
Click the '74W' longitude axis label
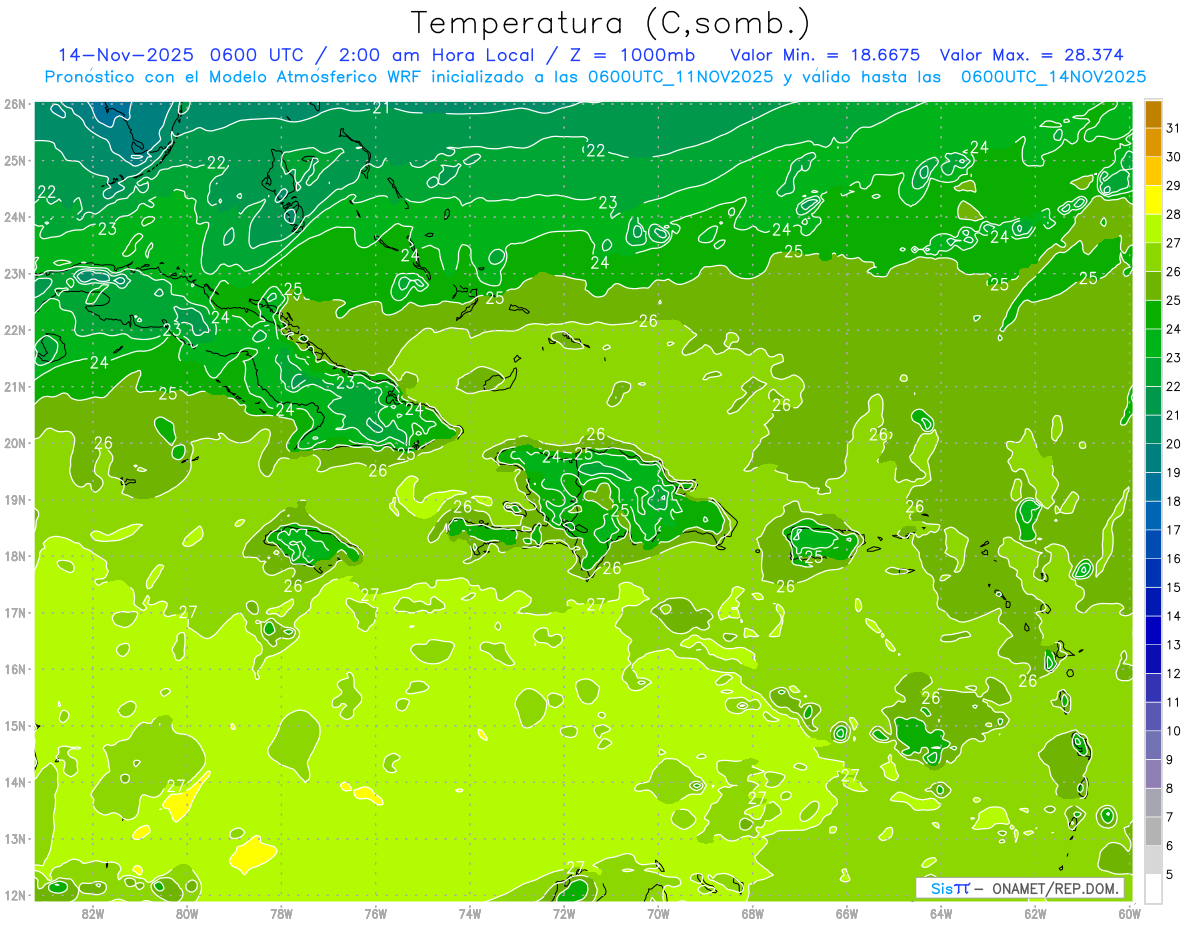click(x=469, y=913)
